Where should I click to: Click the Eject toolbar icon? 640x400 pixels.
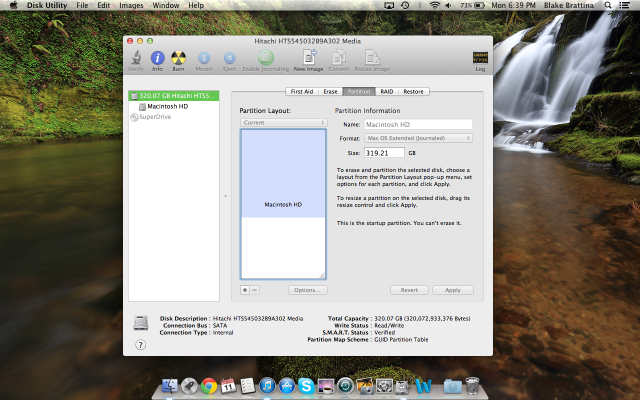(229, 58)
